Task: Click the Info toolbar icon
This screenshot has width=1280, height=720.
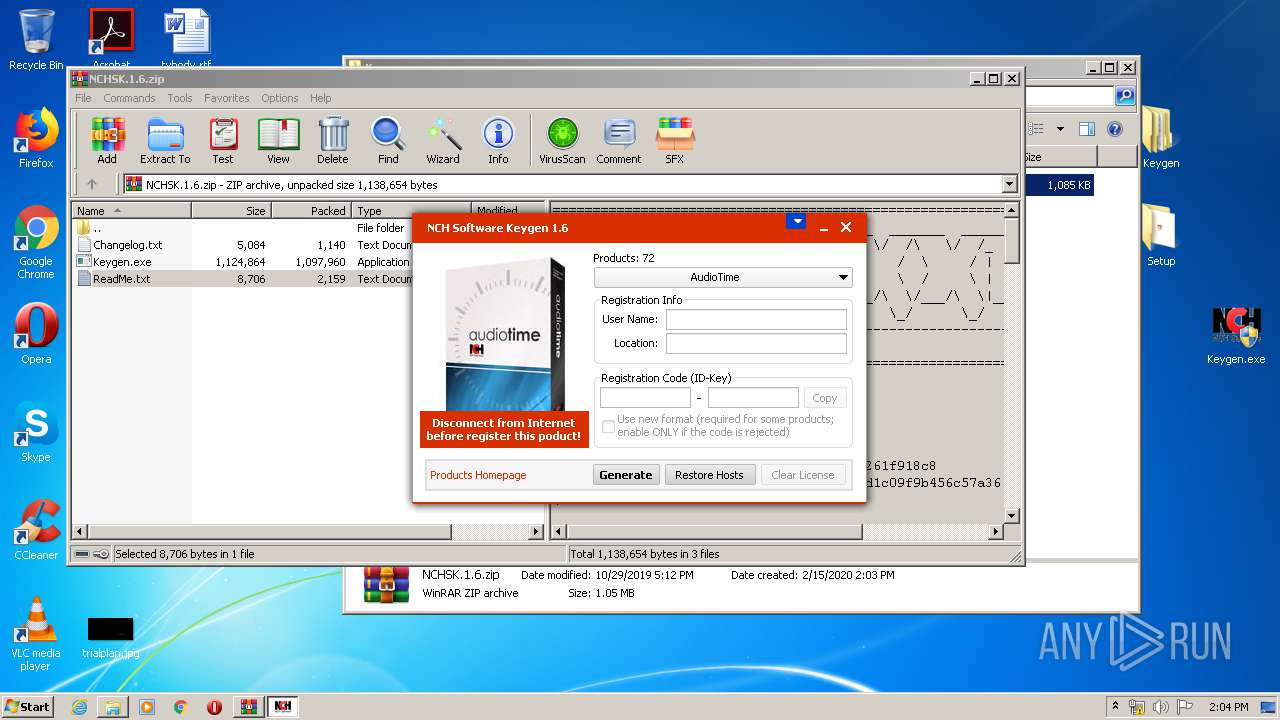Action: coord(498,140)
